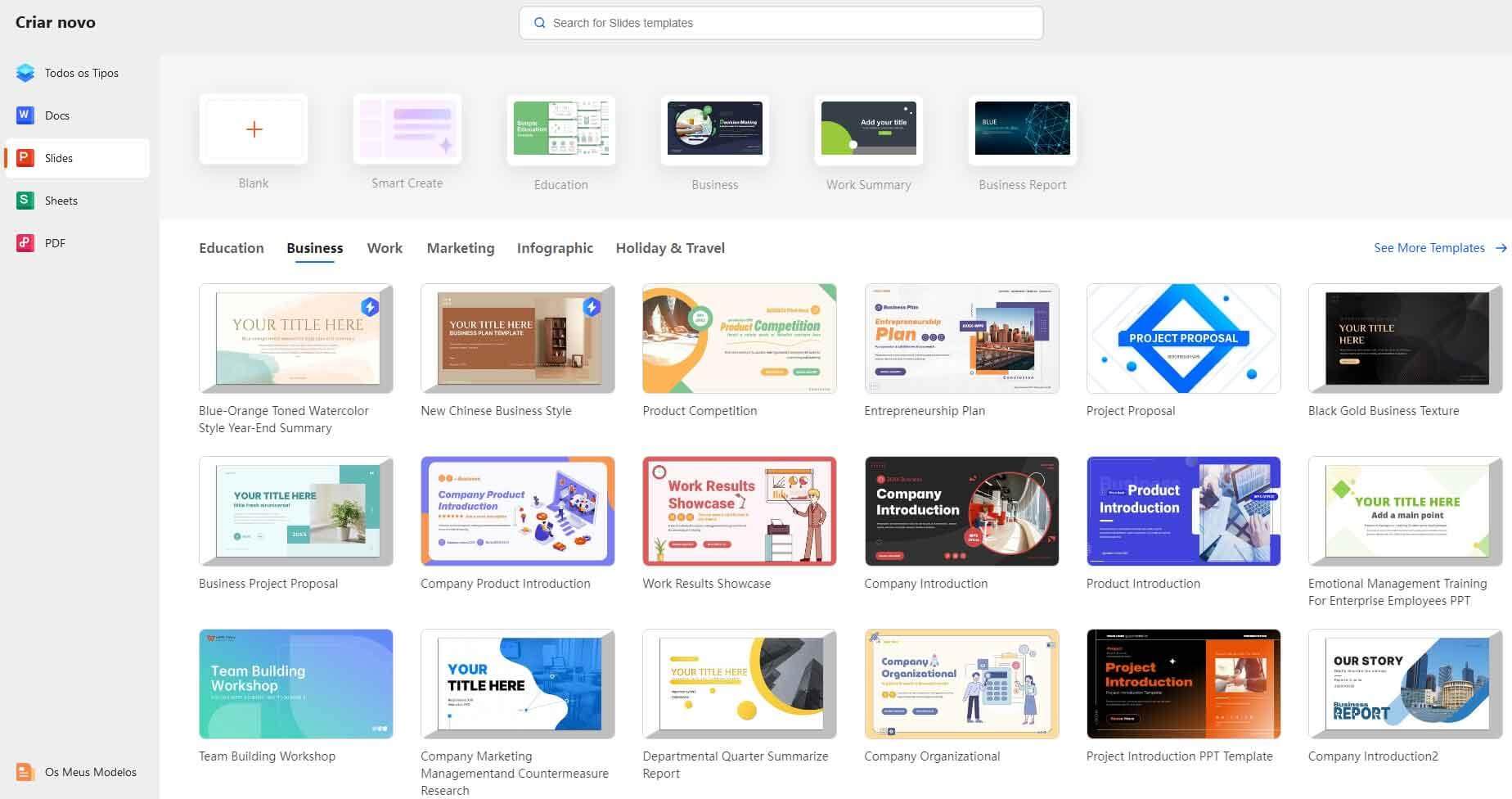The image size is (1512, 799).
Task: Click the Todos os Tipos layers icon
Action: [x=25, y=73]
